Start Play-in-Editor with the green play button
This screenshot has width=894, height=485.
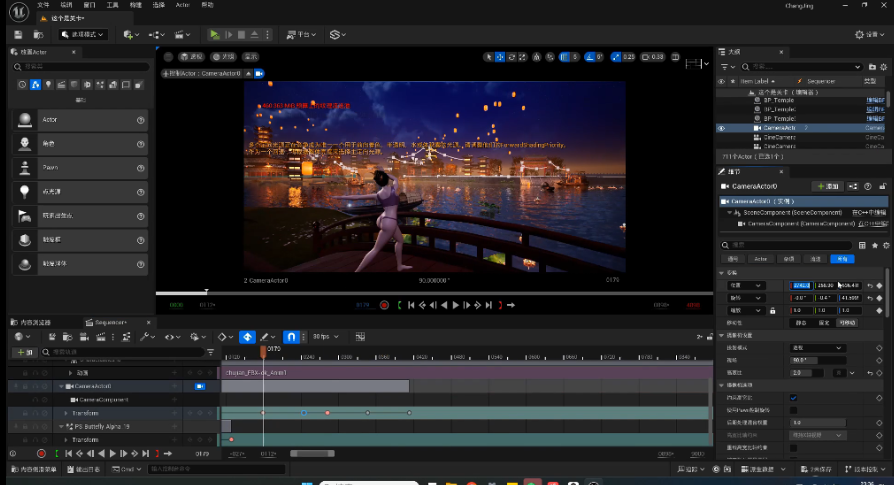pyautogui.click(x=214, y=35)
